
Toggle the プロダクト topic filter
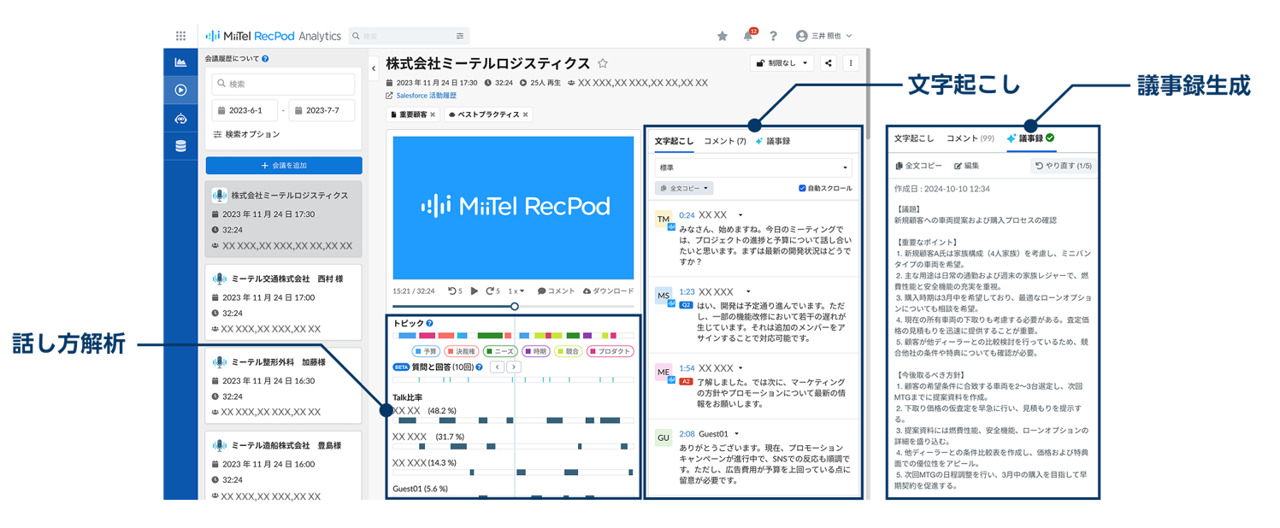611,352
